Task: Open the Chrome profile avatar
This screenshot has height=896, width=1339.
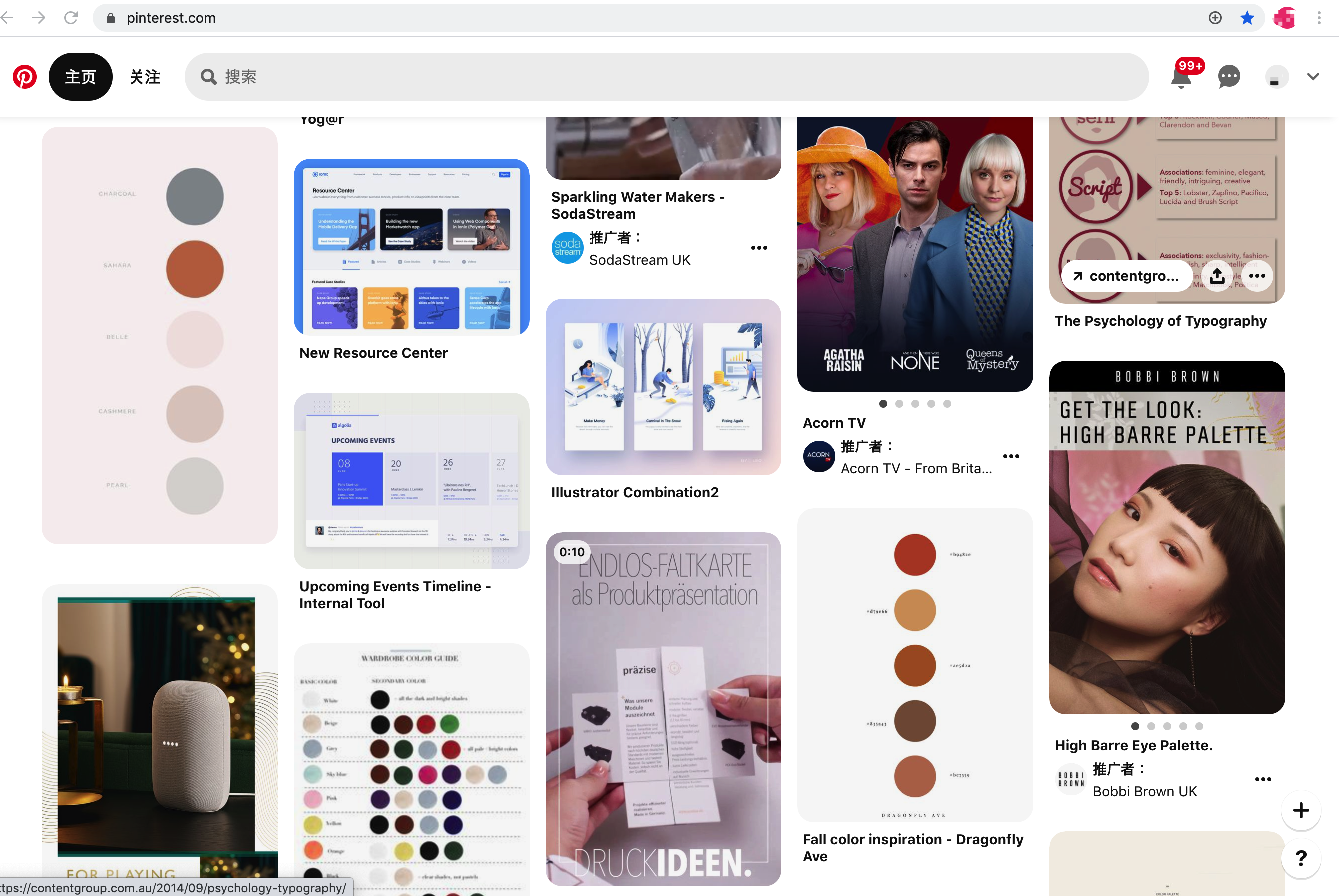Action: tap(1285, 18)
